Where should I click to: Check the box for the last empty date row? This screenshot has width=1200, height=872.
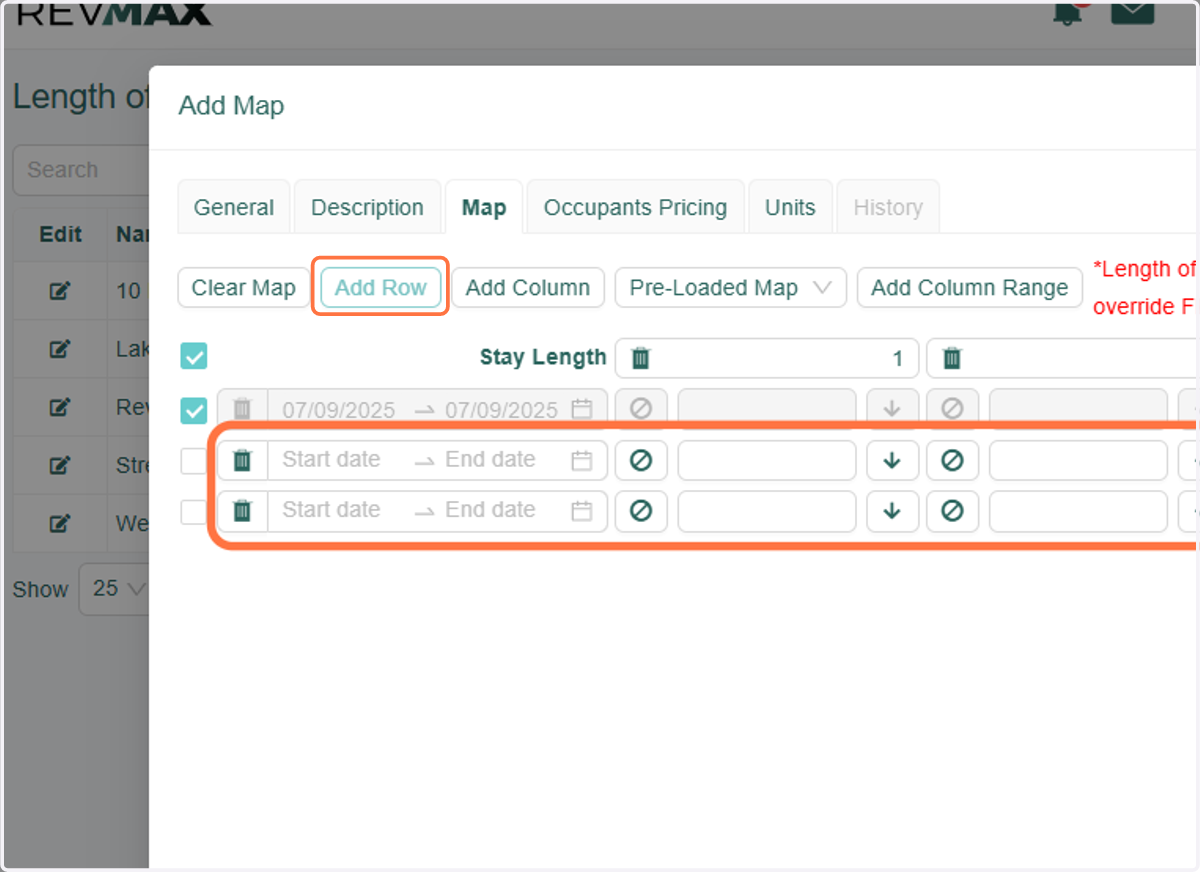[x=194, y=511]
